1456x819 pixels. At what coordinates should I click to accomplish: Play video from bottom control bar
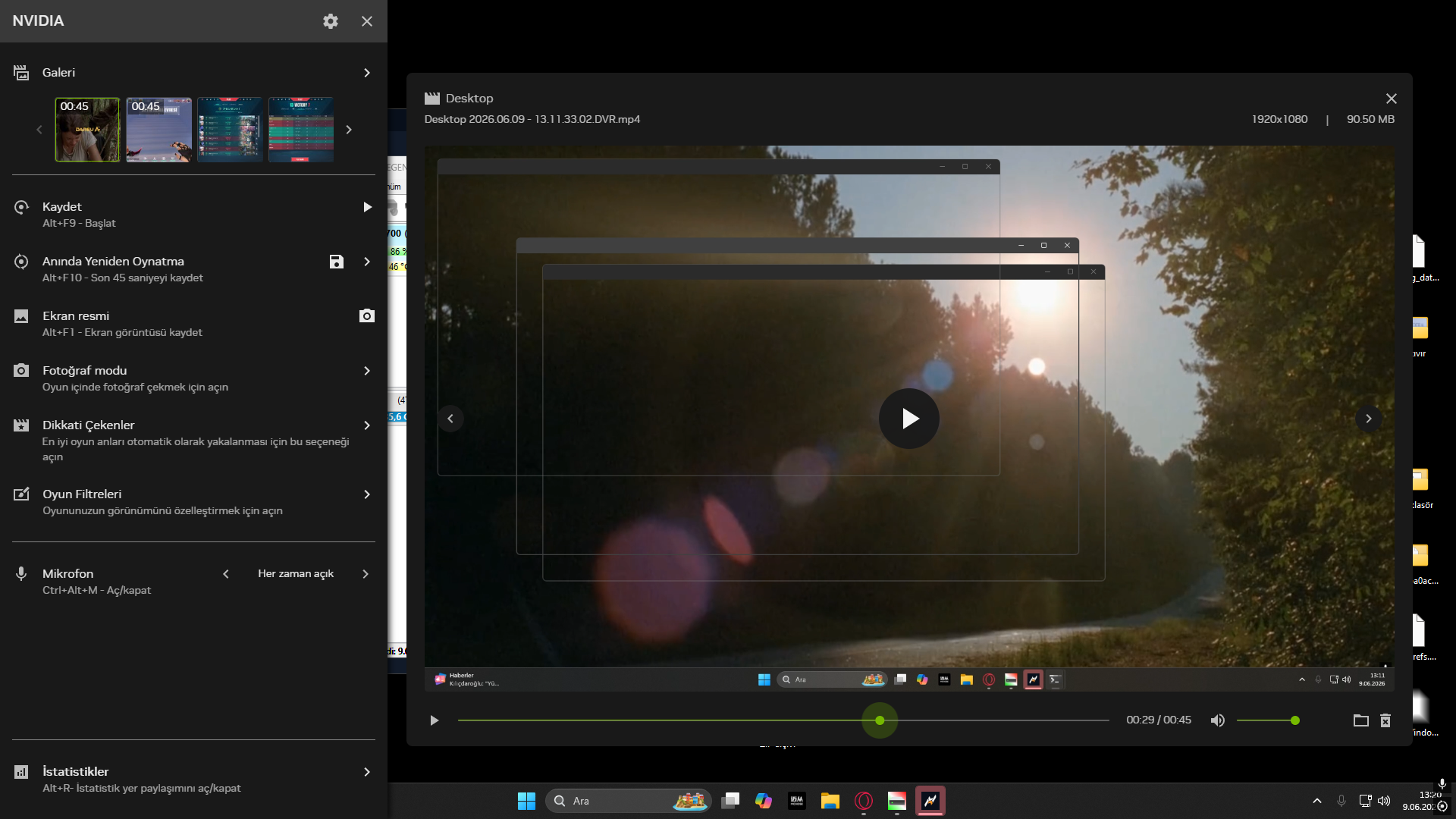(434, 720)
